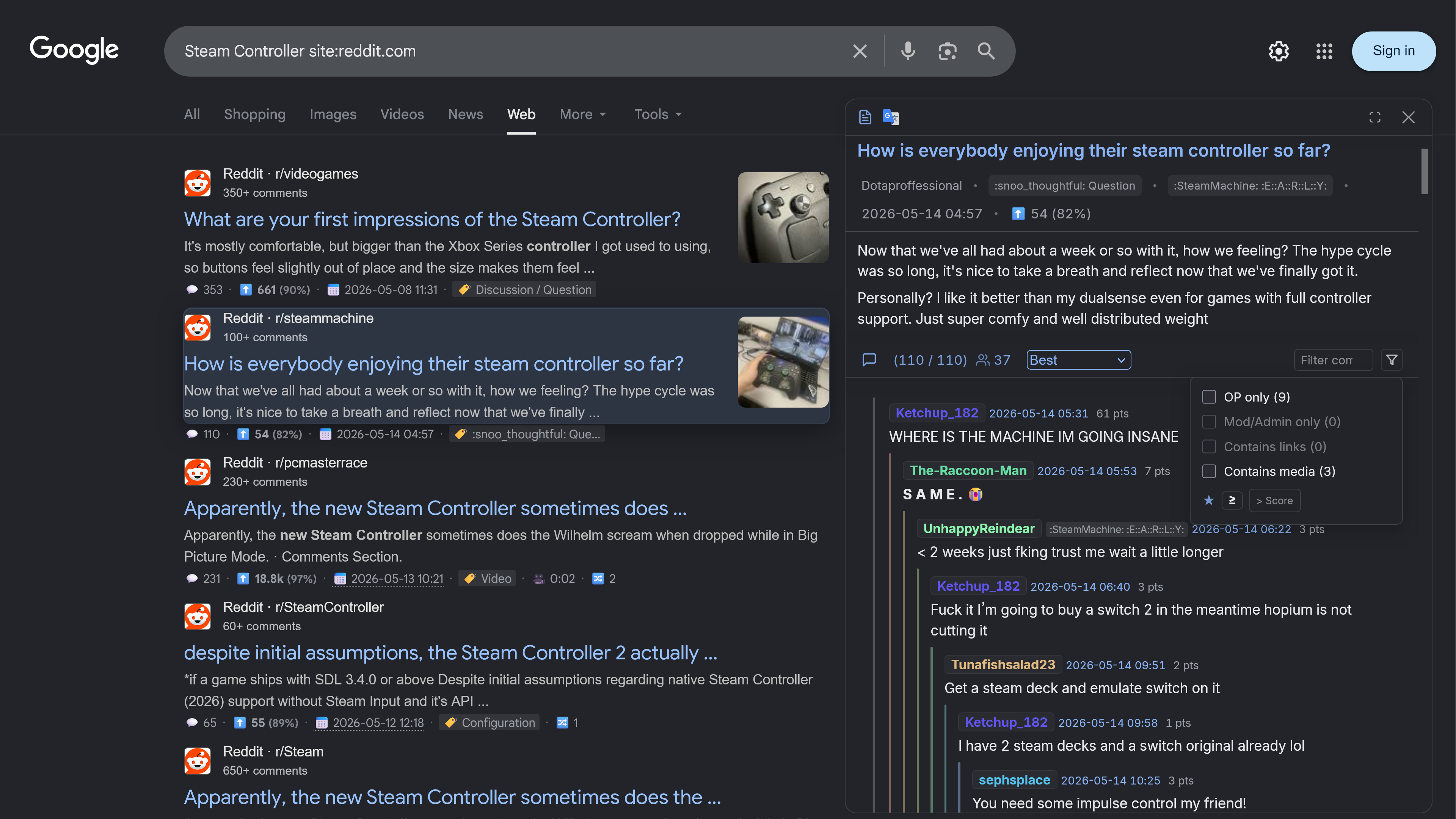Open Google settings gear
The width and height of the screenshot is (1456, 819).
[1279, 52]
